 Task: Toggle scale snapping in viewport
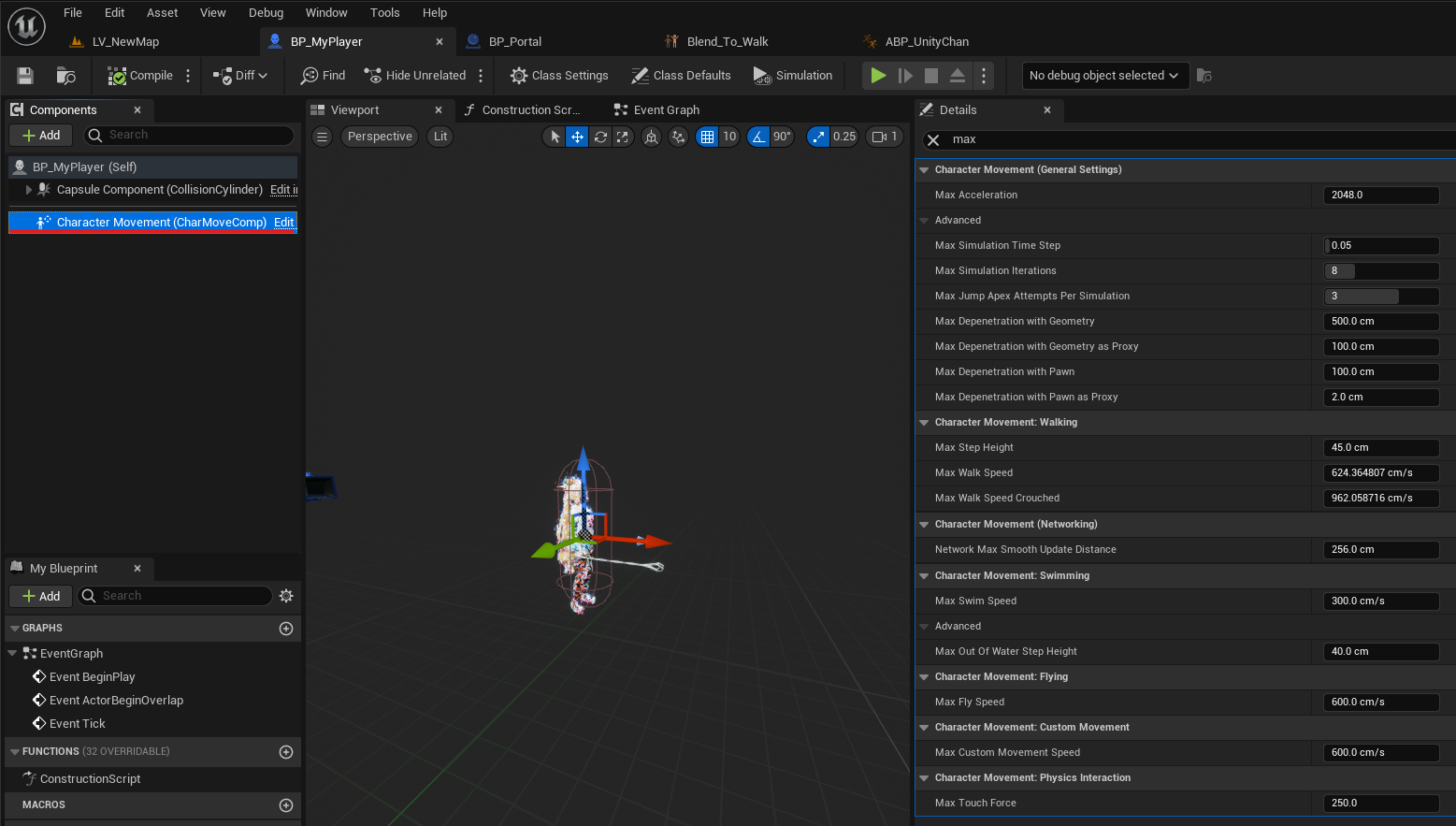(818, 137)
